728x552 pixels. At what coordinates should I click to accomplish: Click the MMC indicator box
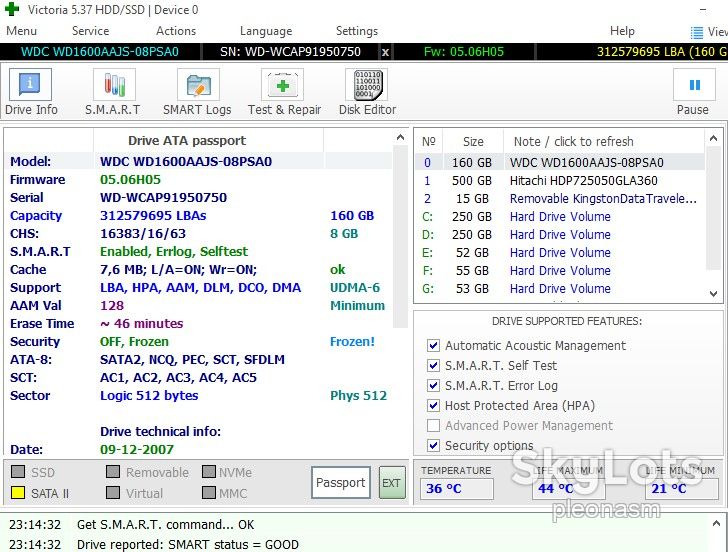click(209, 493)
